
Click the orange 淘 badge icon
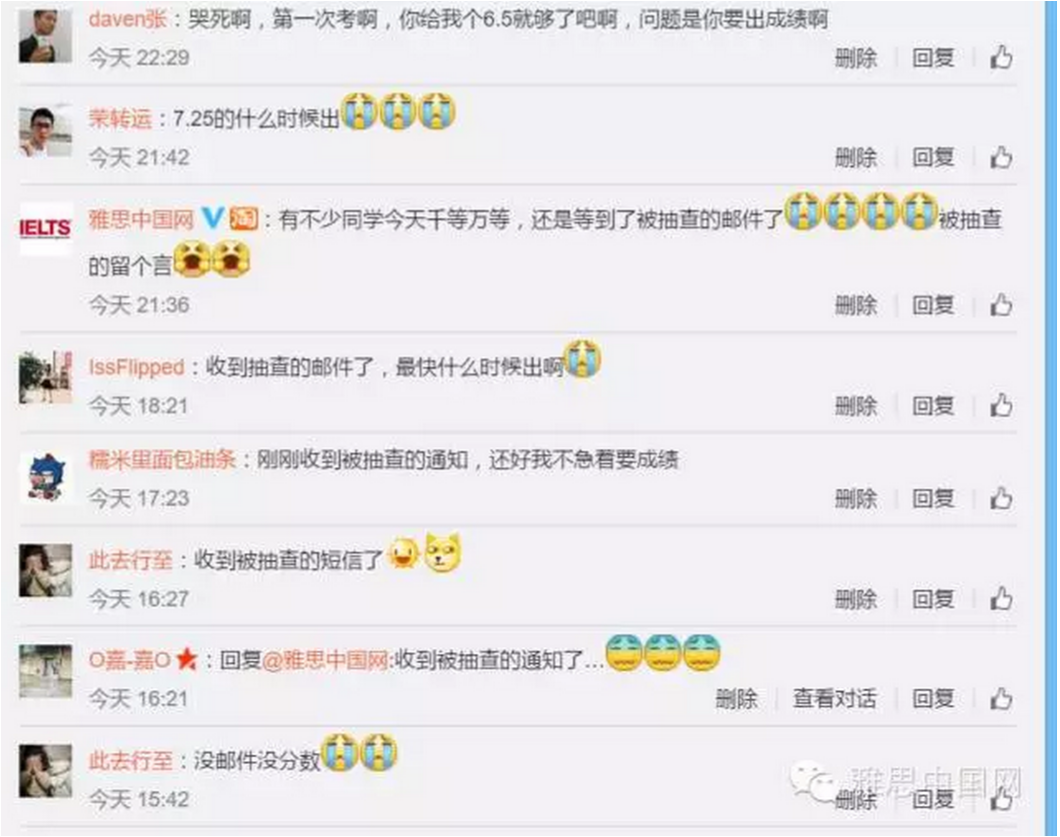click(x=243, y=218)
